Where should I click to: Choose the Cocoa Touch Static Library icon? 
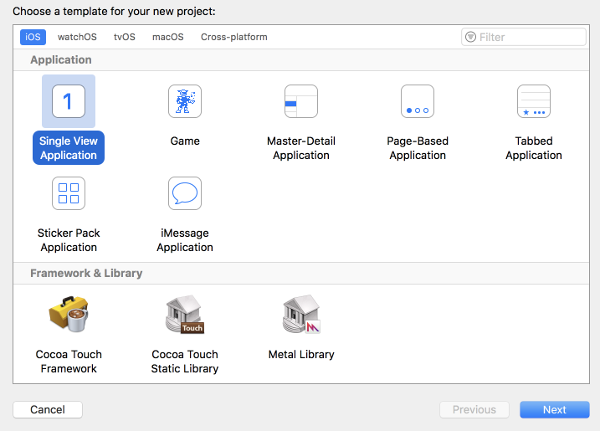coord(185,314)
